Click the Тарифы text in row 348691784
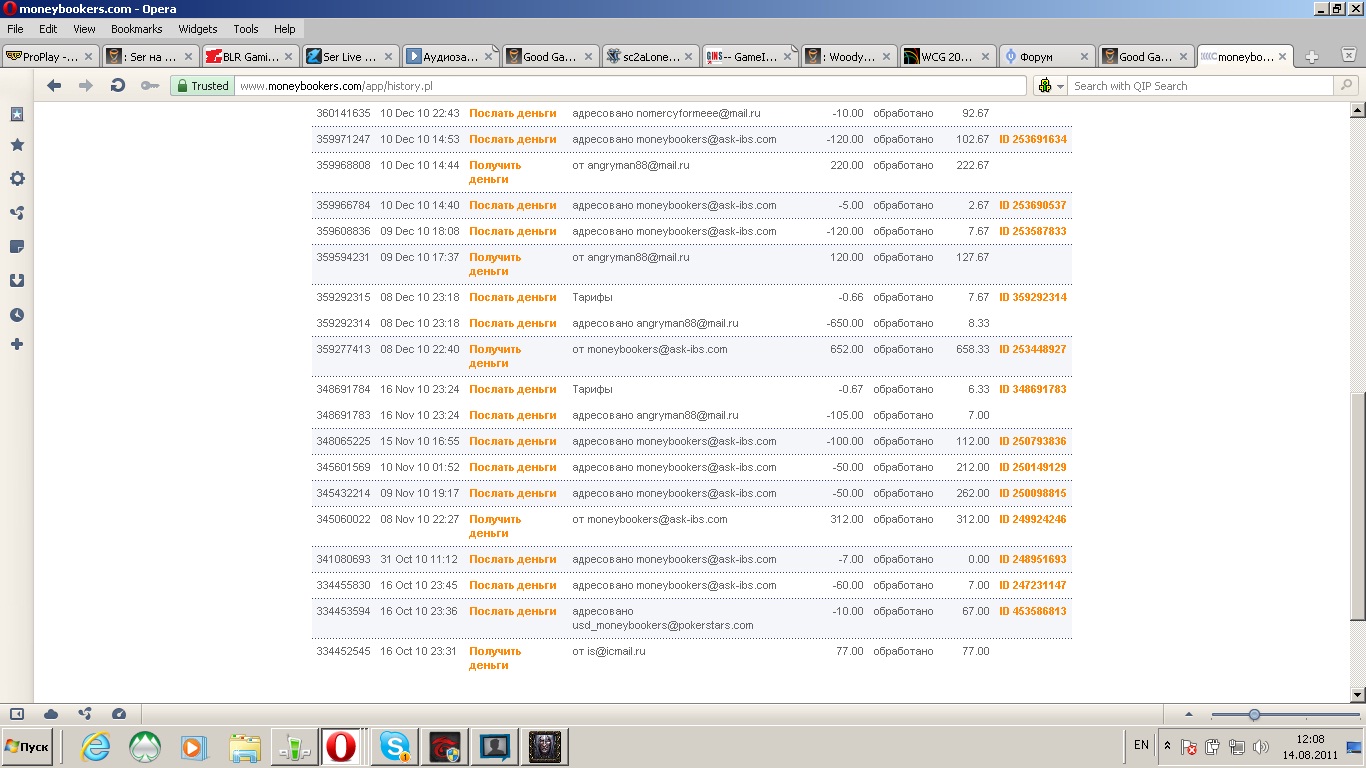The width and height of the screenshot is (1366, 768). 592,389
